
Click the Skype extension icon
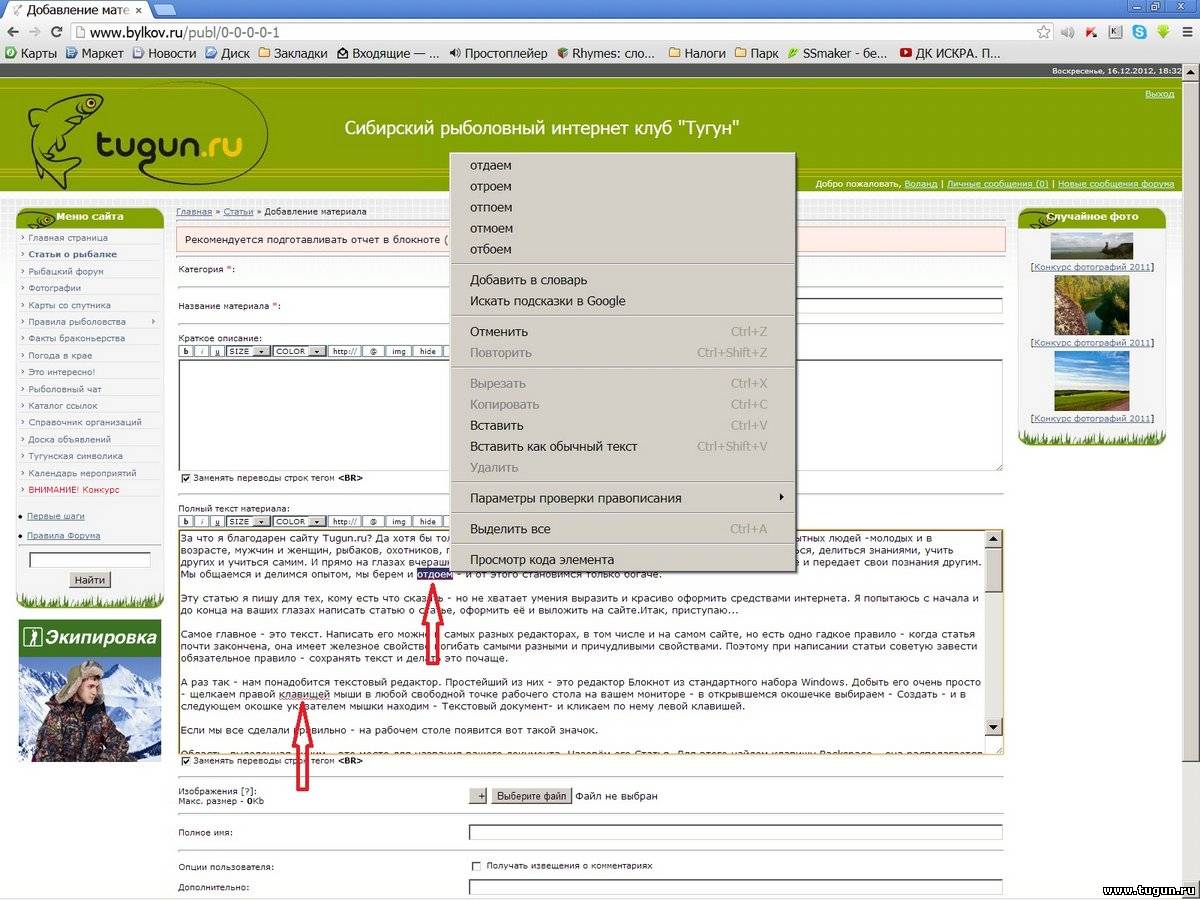tap(1139, 32)
